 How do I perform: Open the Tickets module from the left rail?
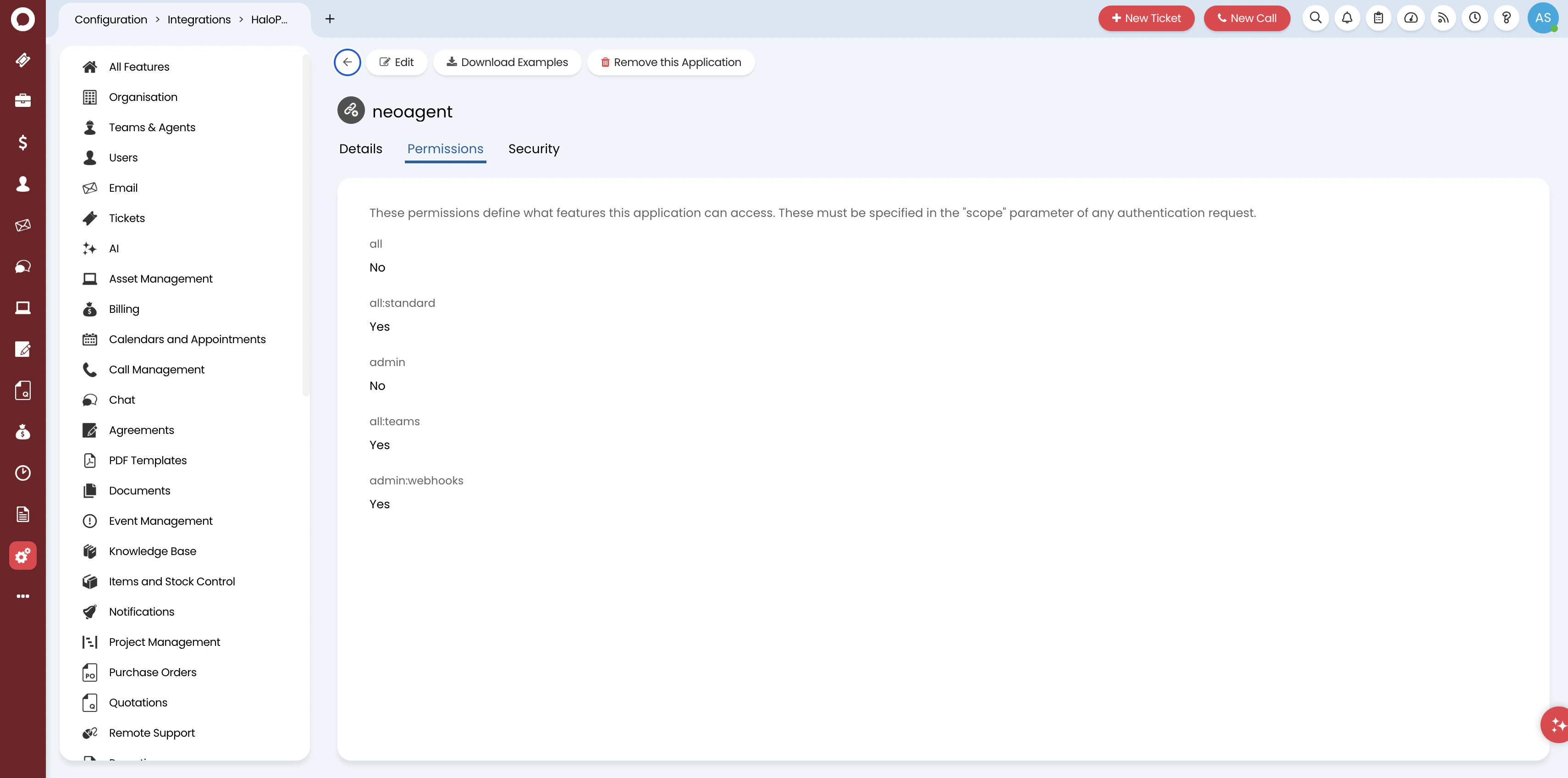(x=22, y=60)
